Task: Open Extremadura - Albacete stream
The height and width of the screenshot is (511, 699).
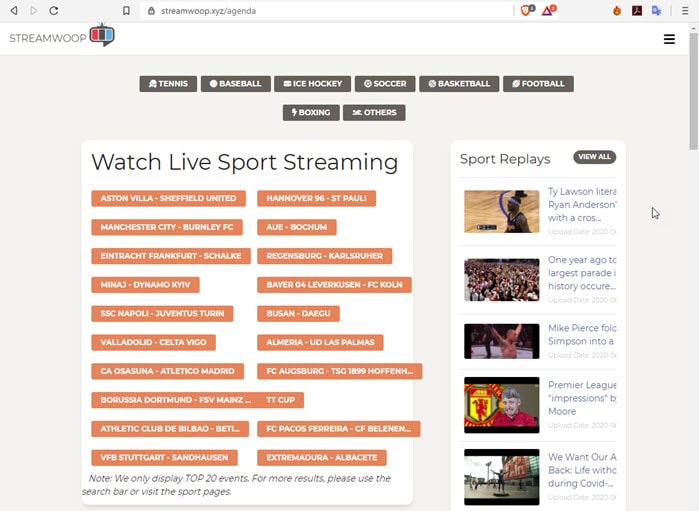Action: 322,457
